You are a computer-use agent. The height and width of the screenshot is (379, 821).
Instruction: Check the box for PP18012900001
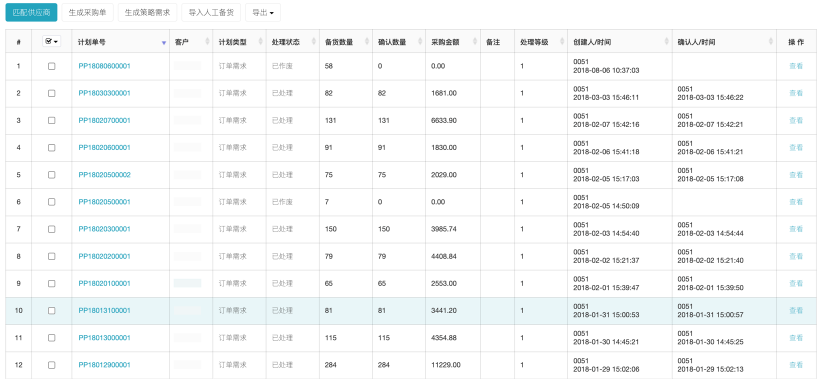(x=51, y=365)
